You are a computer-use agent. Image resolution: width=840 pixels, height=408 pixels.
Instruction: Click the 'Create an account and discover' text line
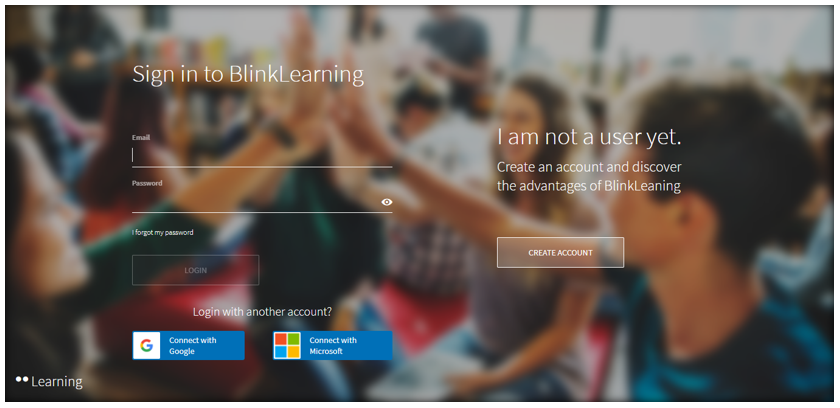click(589, 167)
